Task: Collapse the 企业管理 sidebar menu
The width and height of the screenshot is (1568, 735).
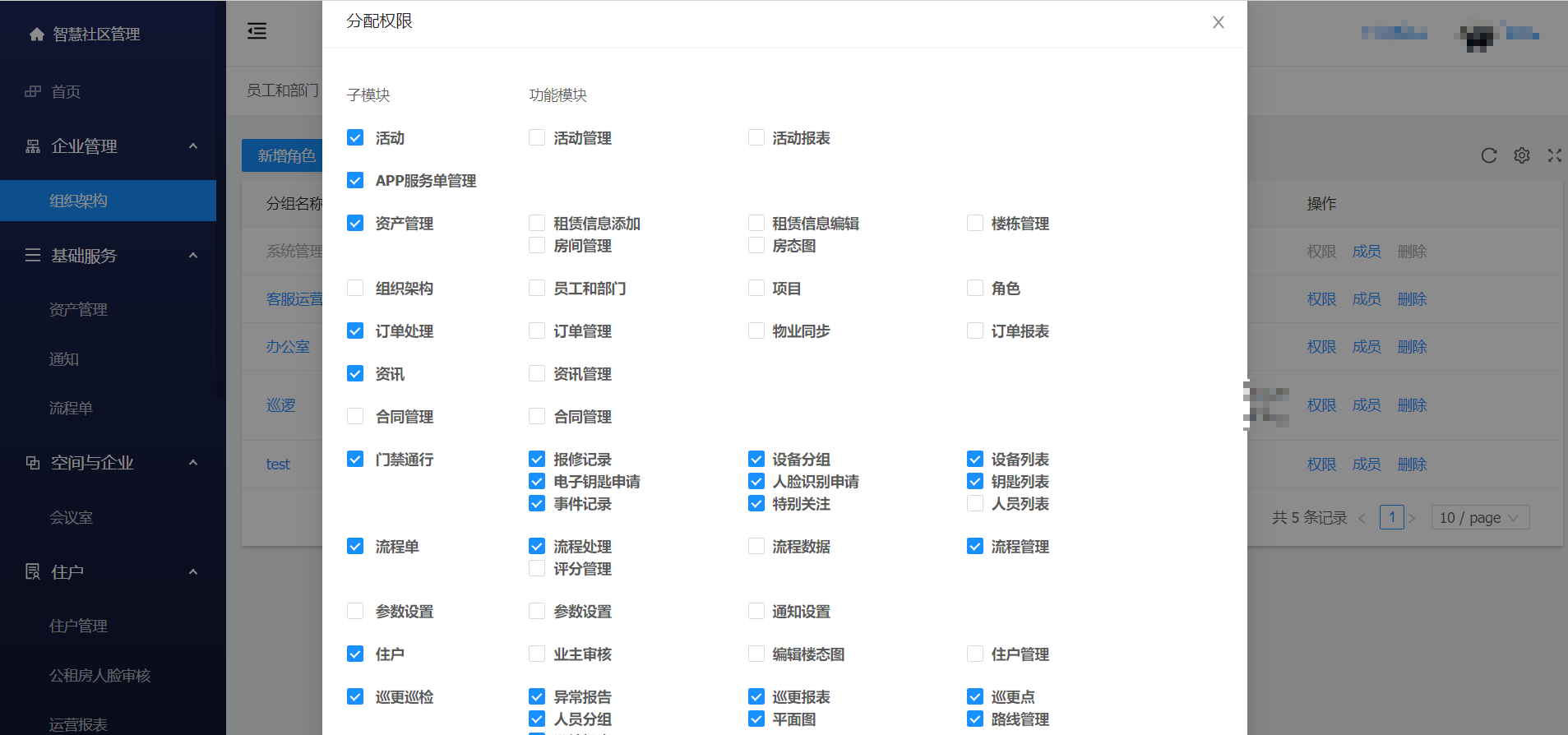Action: tap(193, 146)
